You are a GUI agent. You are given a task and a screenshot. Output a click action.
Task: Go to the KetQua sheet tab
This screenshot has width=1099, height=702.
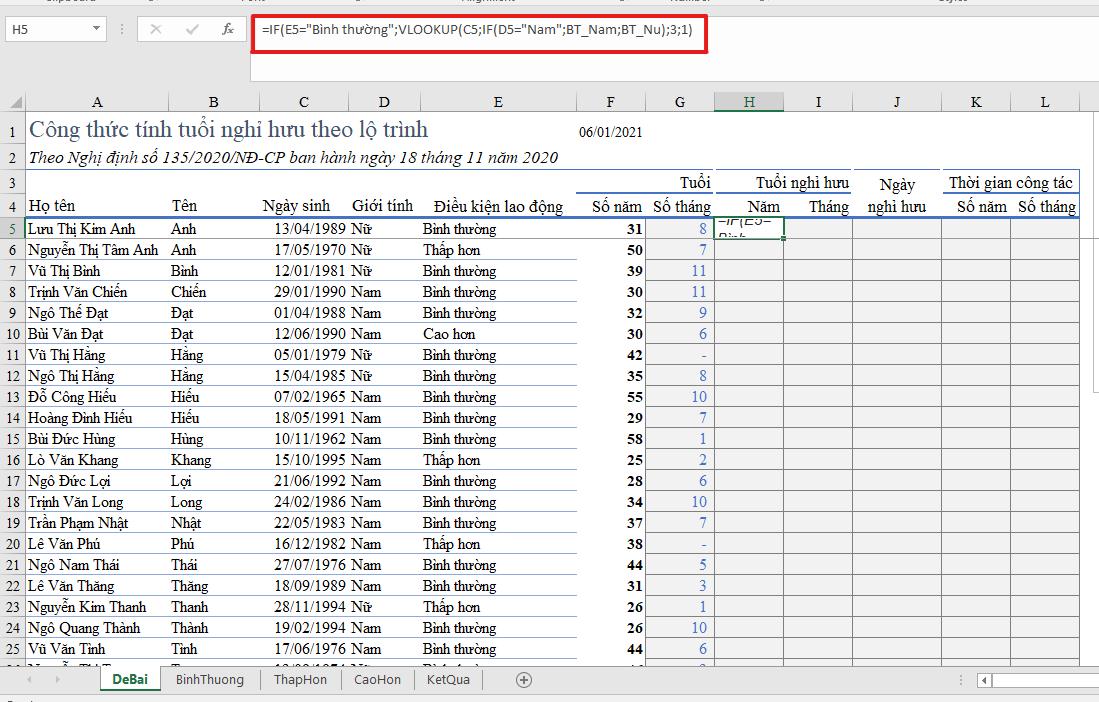pyautogui.click(x=447, y=680)
